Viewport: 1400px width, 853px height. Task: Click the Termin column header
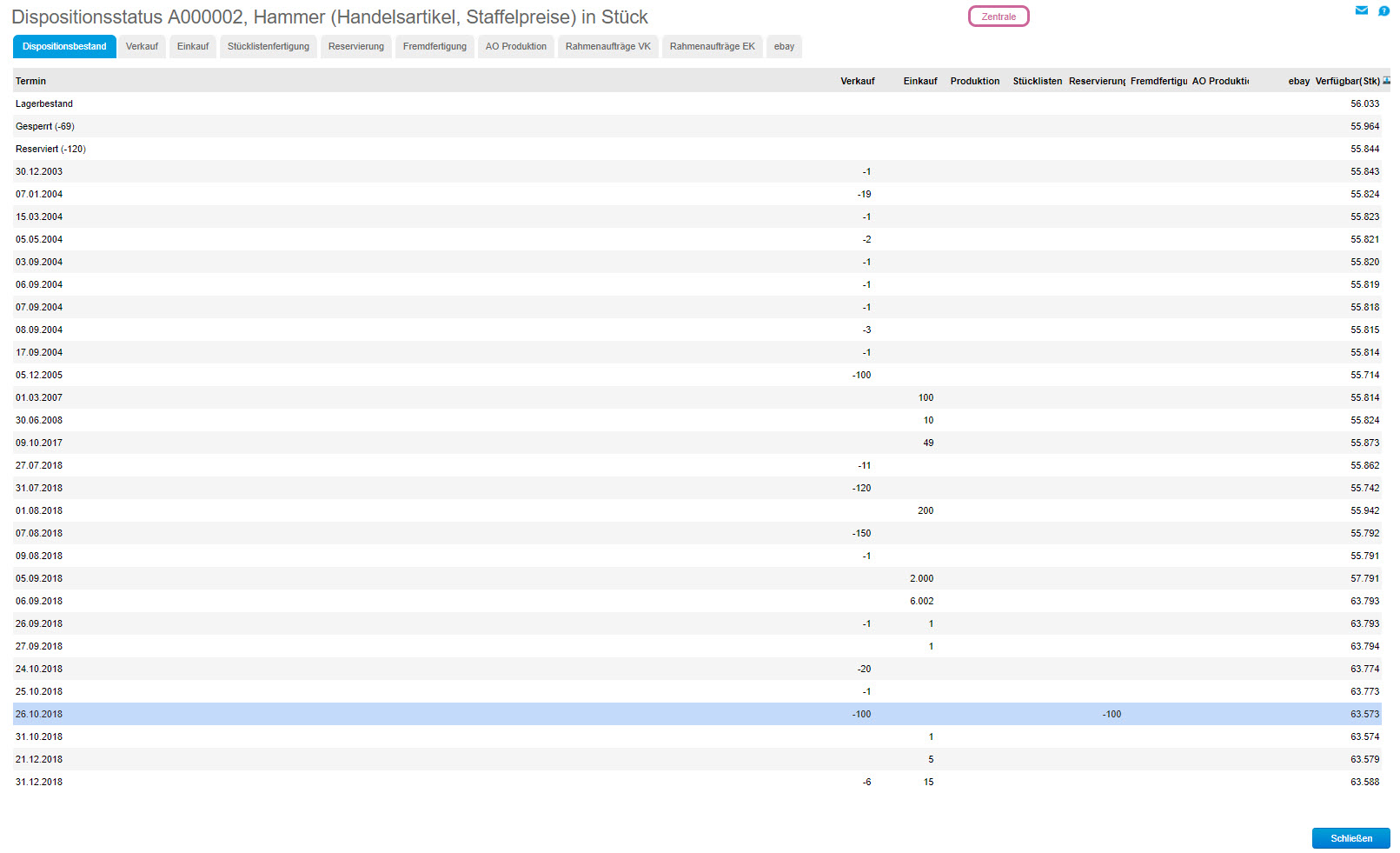(30, 81)
